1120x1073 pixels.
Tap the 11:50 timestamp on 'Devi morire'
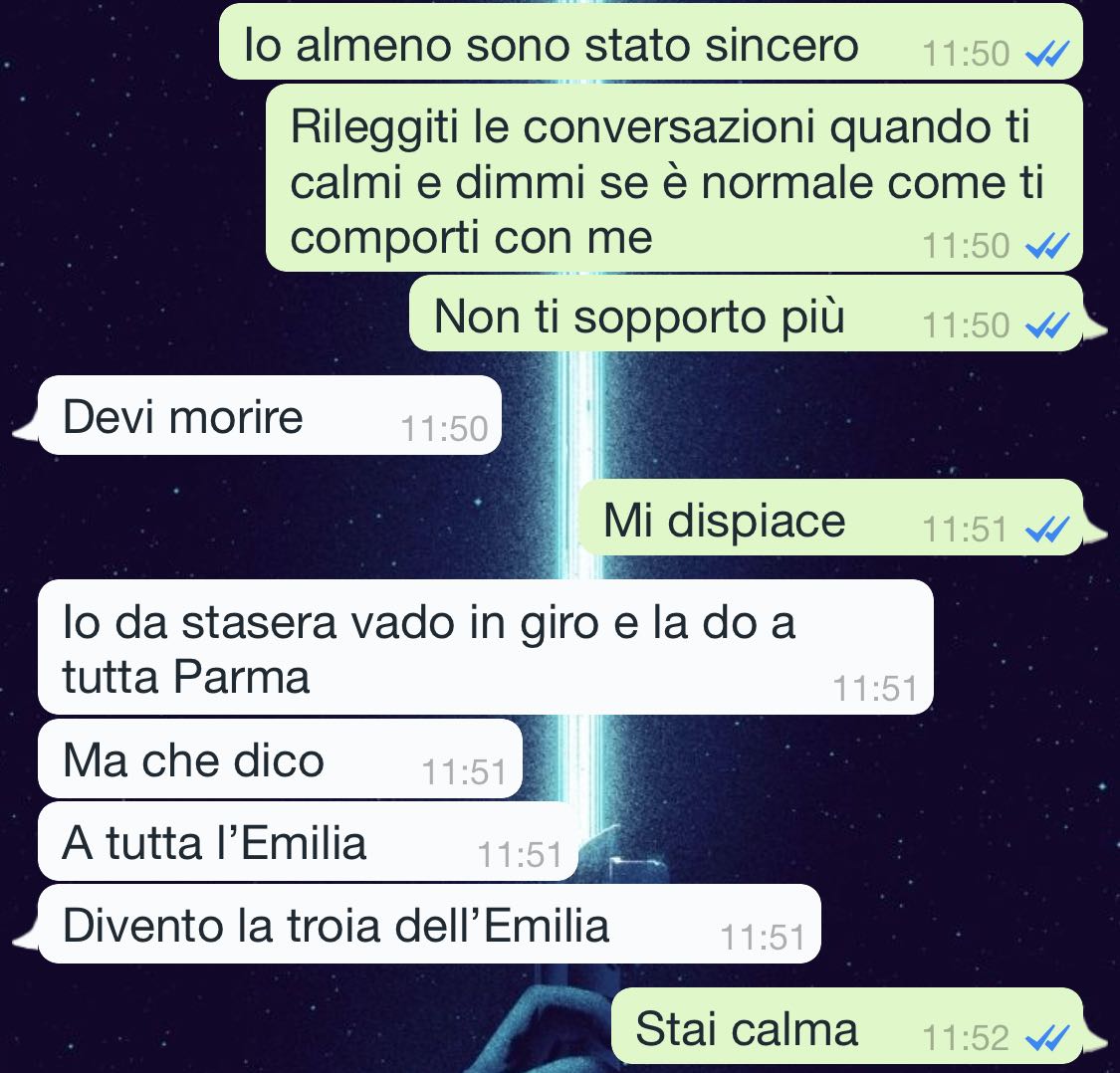tap(444, 429)
